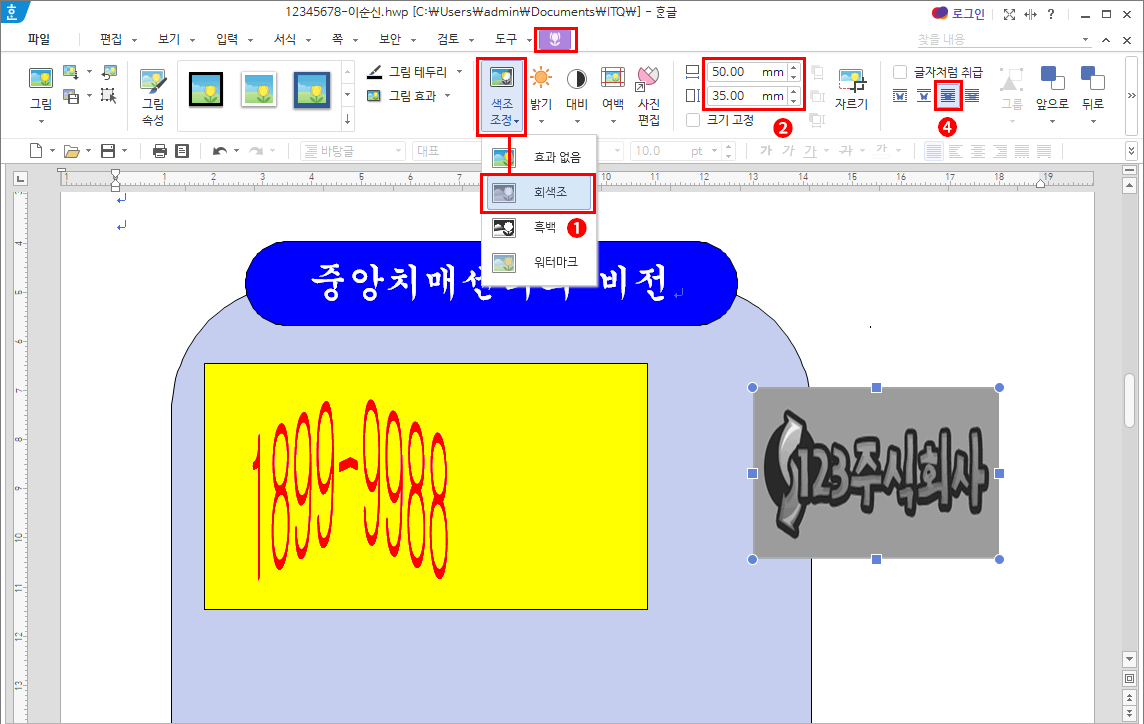Click the 앞으로 bring forward icon
Screen dimensions: 1144x724
(x=1052, y=78)
